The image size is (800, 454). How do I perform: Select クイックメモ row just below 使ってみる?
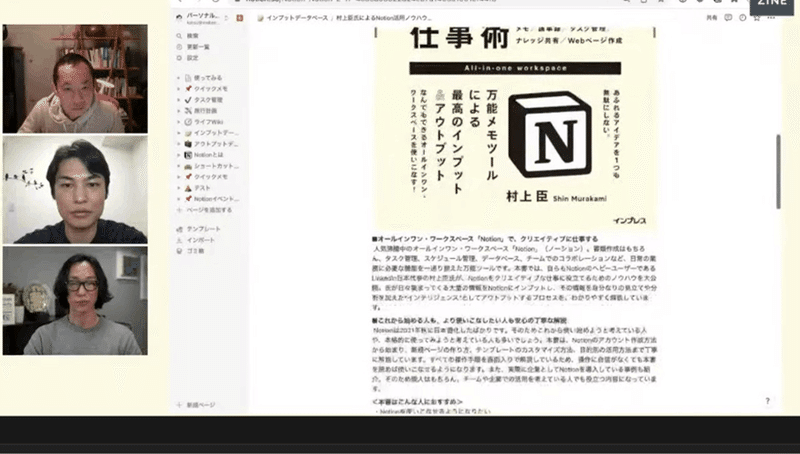[211, 89]
